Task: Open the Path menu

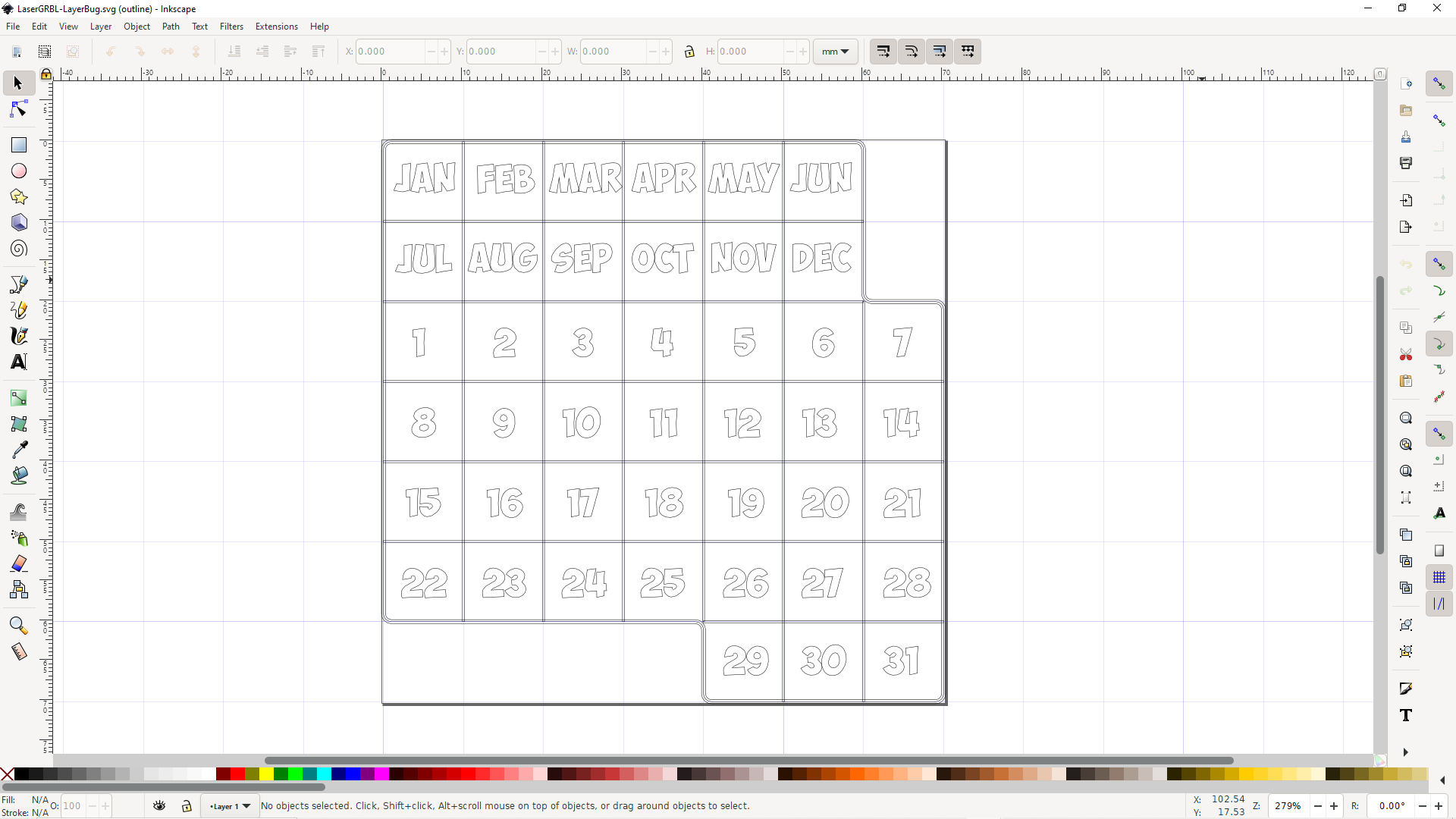Action: [x=171, y=27]
